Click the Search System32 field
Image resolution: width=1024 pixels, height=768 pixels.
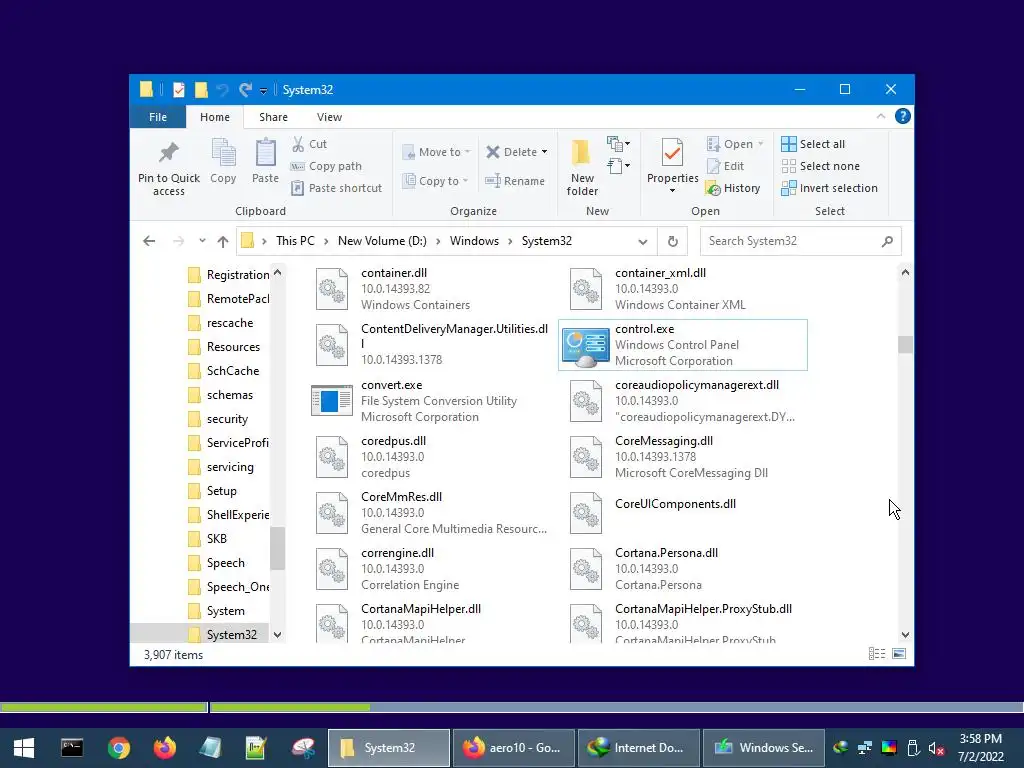801,241
